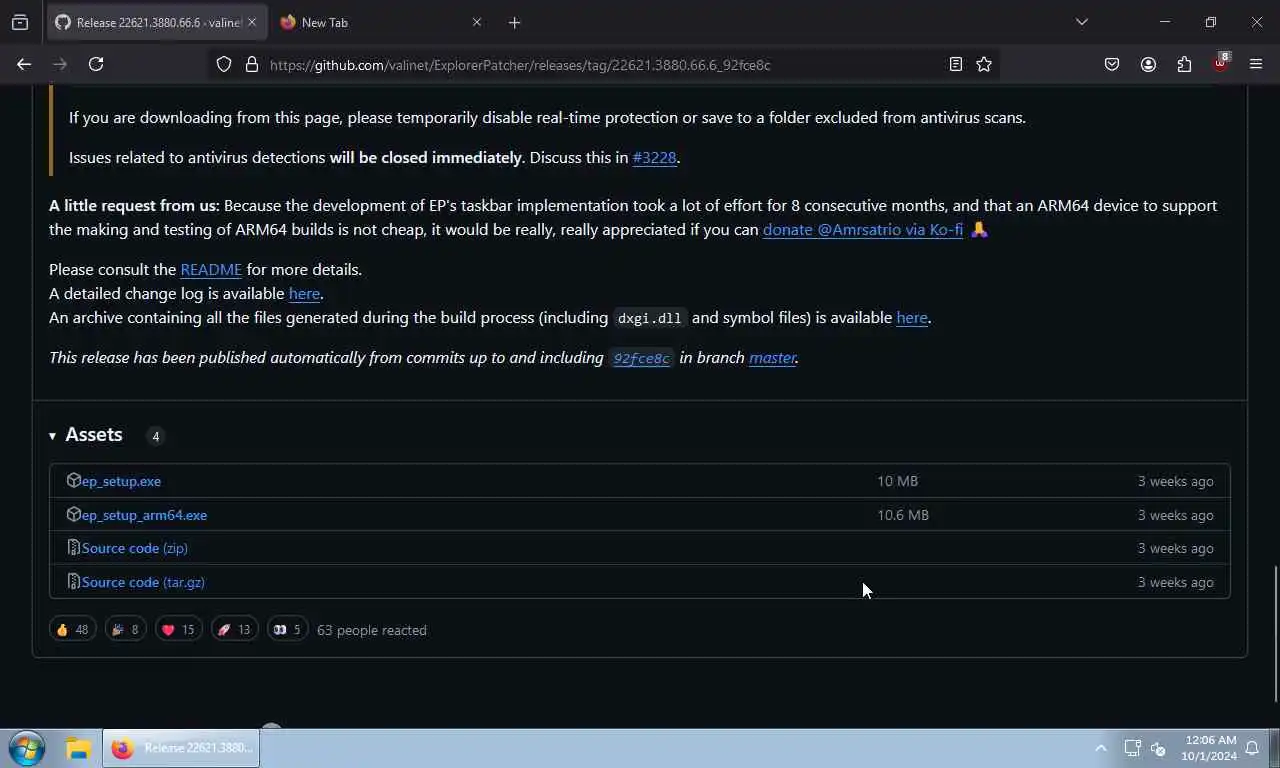Click the Firefox taskbar window button
This screenshot has height=768, width=1280.
pyautogui.click(x=181, y=748)
